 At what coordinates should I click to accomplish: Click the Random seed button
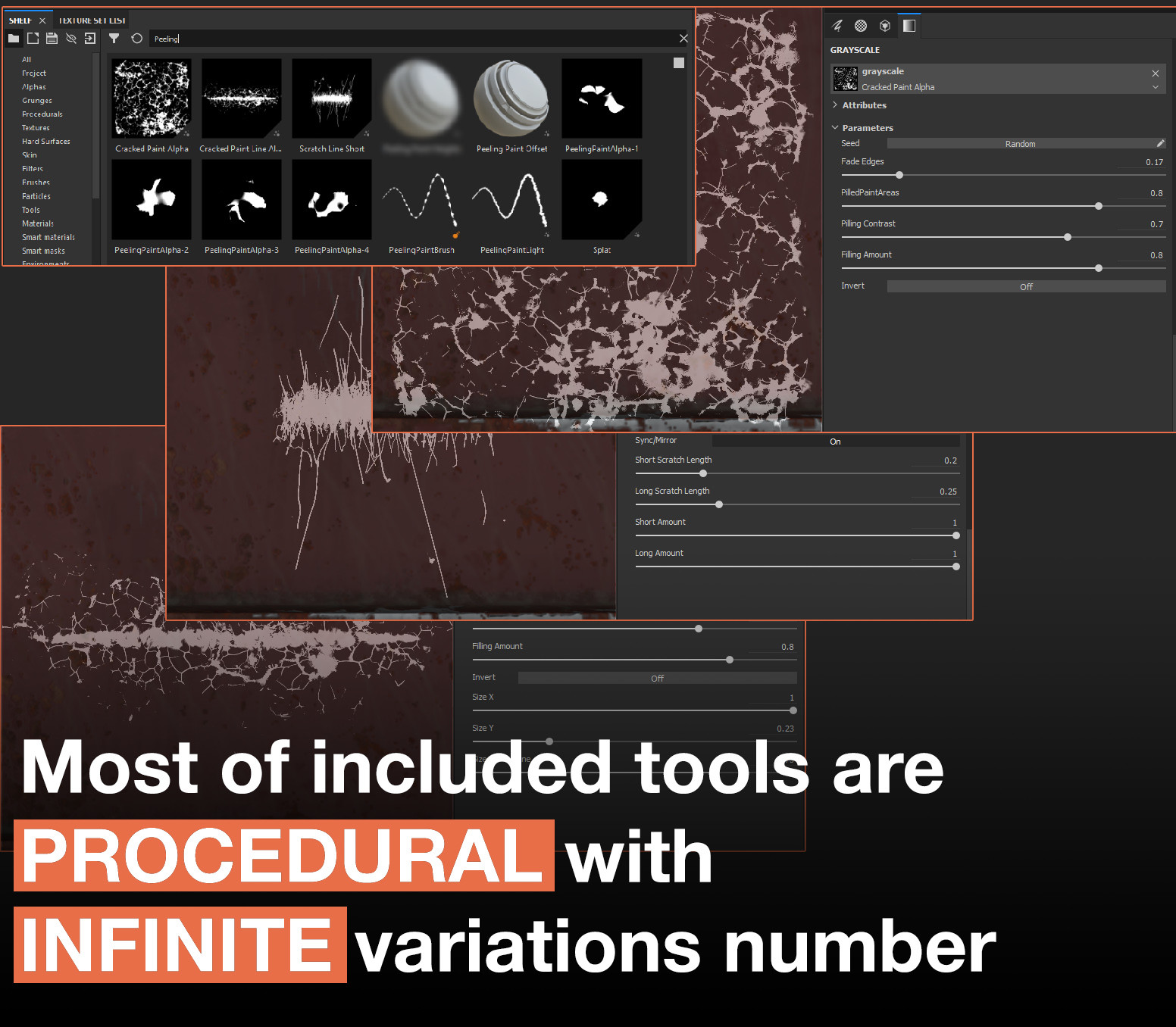(1020, 143)
